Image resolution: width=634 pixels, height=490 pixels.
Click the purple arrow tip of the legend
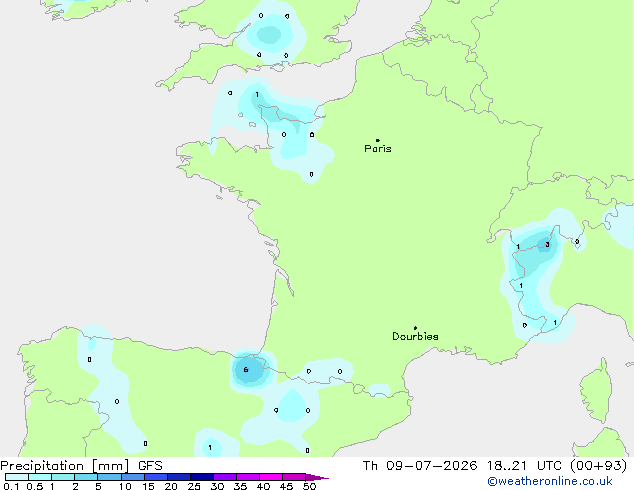pos(317,477)
